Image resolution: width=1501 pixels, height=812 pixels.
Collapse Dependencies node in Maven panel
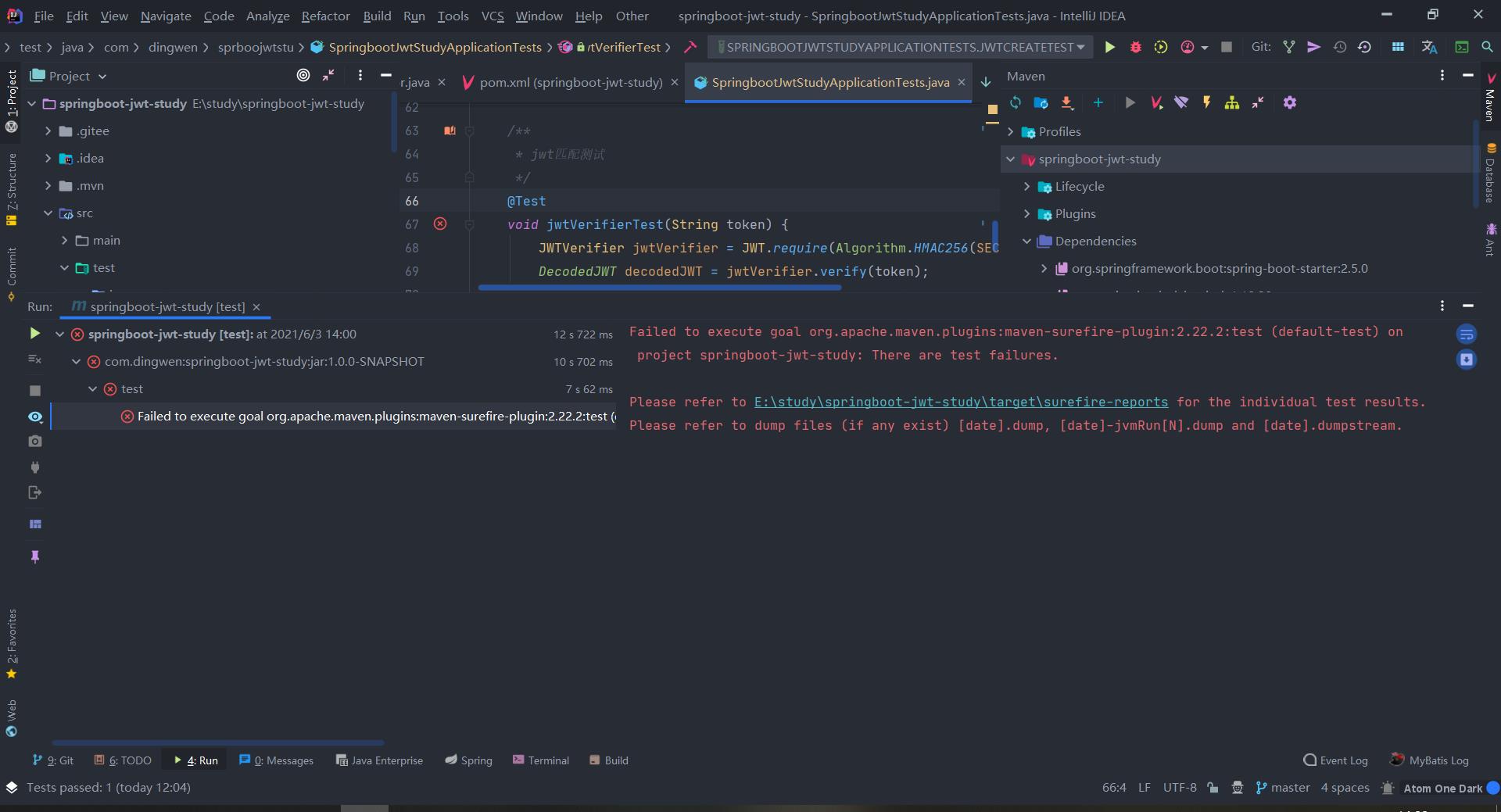pyautogui.click(x=1026, y=241)
